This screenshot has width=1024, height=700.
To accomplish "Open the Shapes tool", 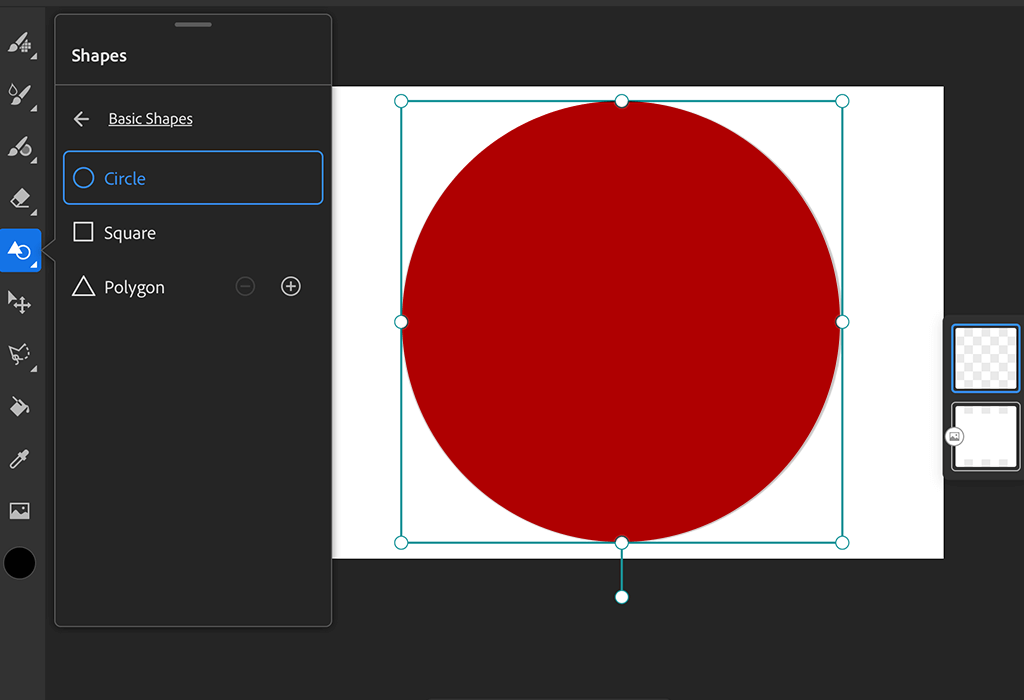I will click(x=20, y=251).
